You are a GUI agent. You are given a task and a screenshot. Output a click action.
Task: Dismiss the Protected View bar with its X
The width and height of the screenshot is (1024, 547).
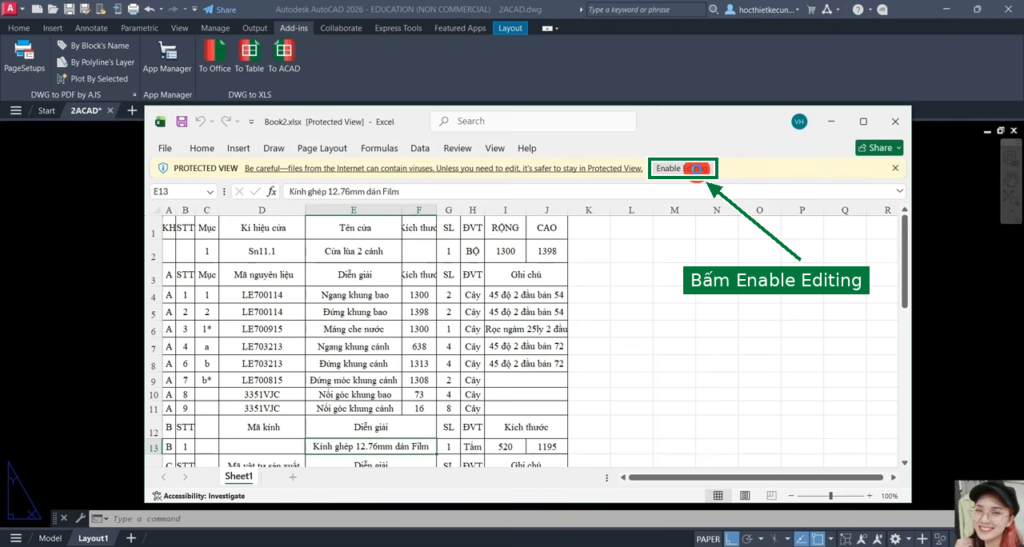click(895, 168)
